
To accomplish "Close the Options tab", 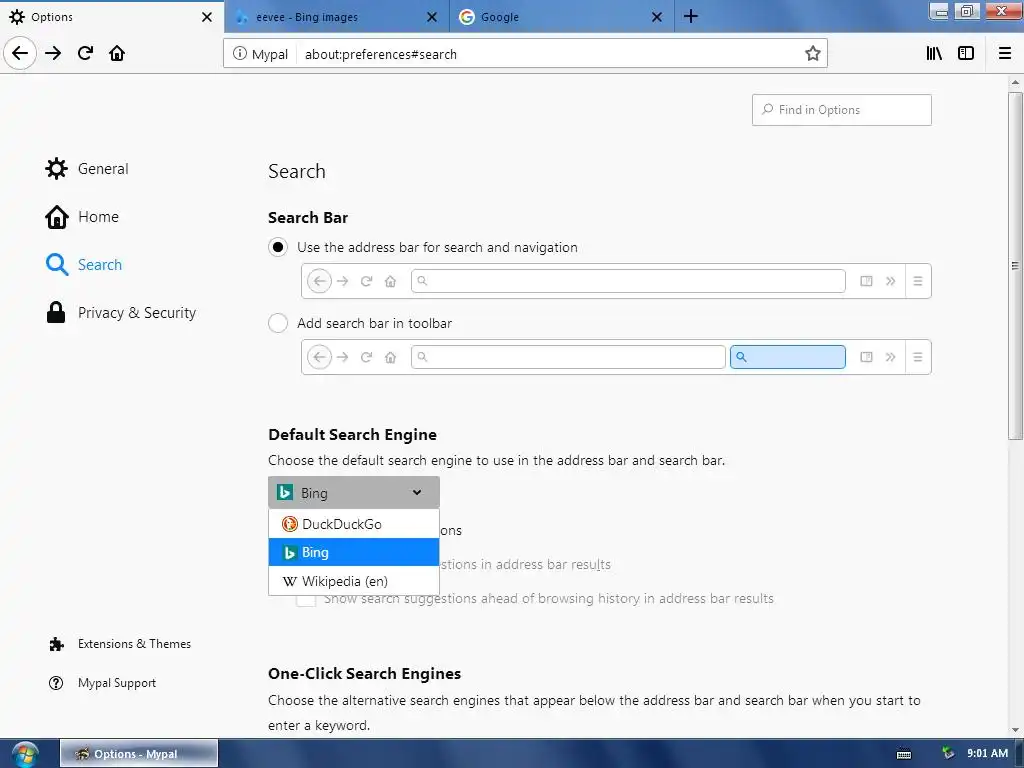I will click(207, 17).
